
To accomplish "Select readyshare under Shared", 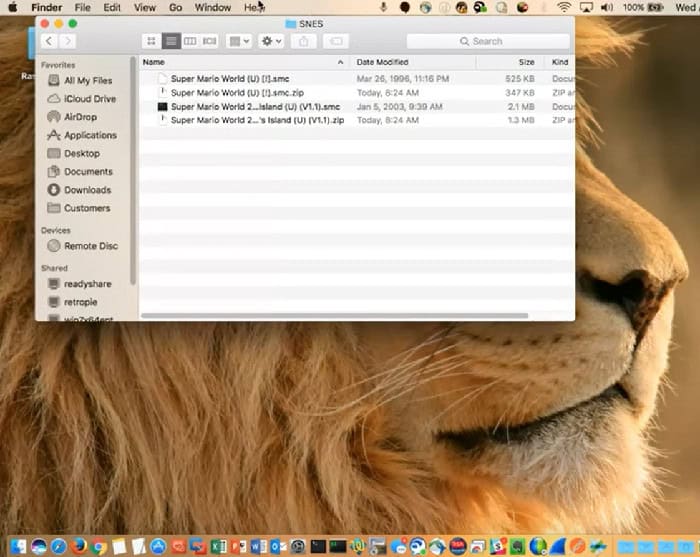I will point(80,284).
